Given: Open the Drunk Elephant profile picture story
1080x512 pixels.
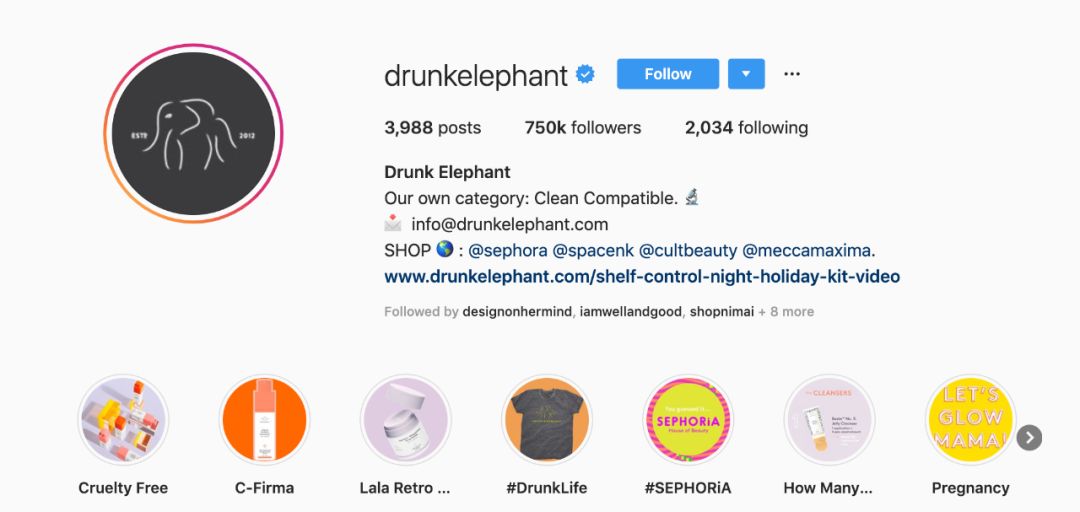Looking at the screenshot, I should coord(193,134).
